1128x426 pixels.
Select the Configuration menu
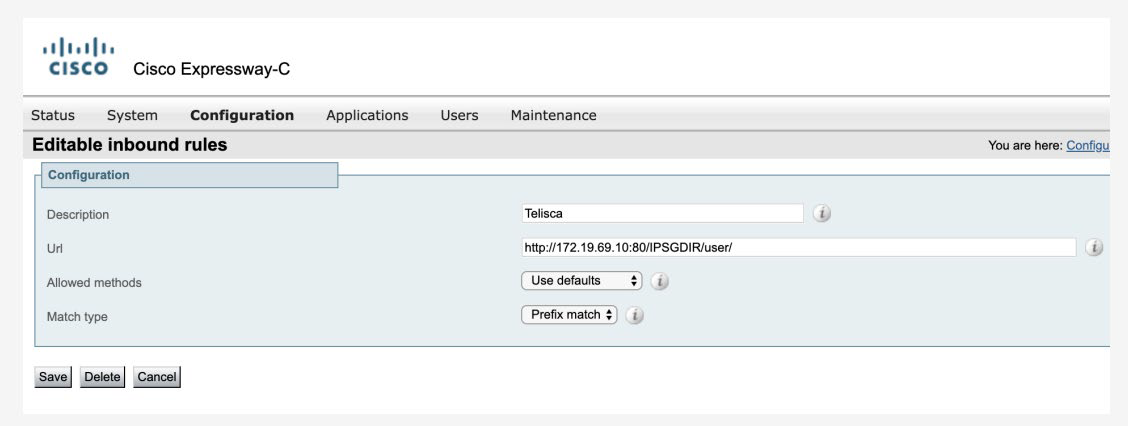point(242,115)
